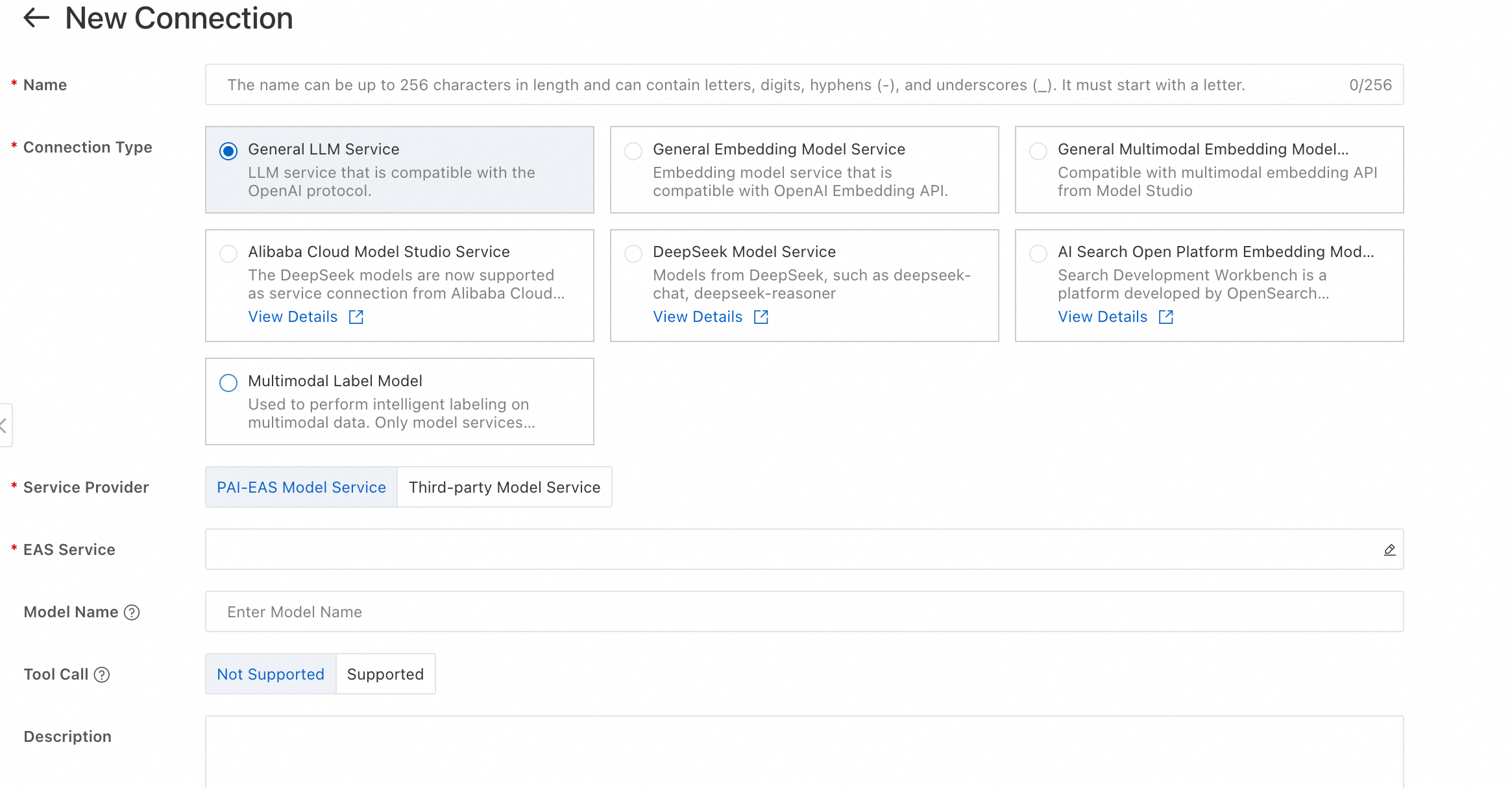Switch to Third-party Model Service tab
The height and width of the screenshot is (788, 1512).
(504, 487)
